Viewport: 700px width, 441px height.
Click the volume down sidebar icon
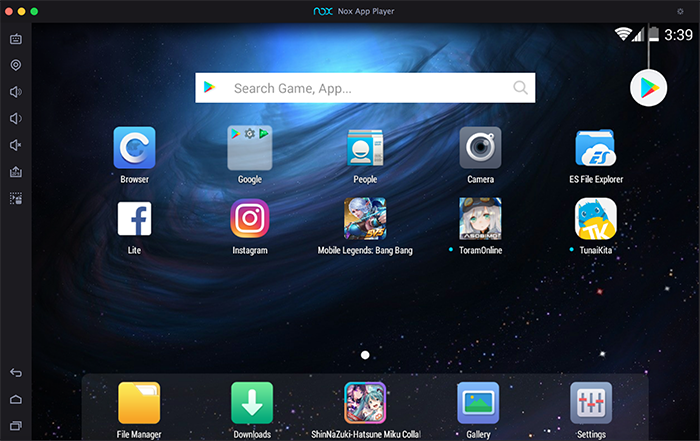[x=16, y=118]
